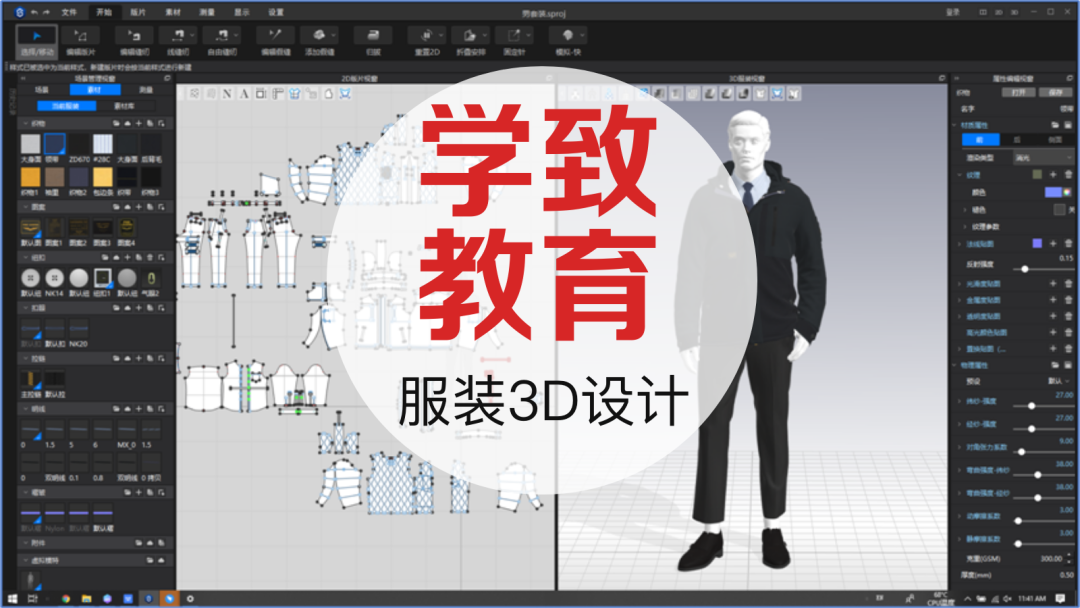Click the 打开 button in properties panel
Viewport: 1080px width, 608px height.
(1018, 91)
